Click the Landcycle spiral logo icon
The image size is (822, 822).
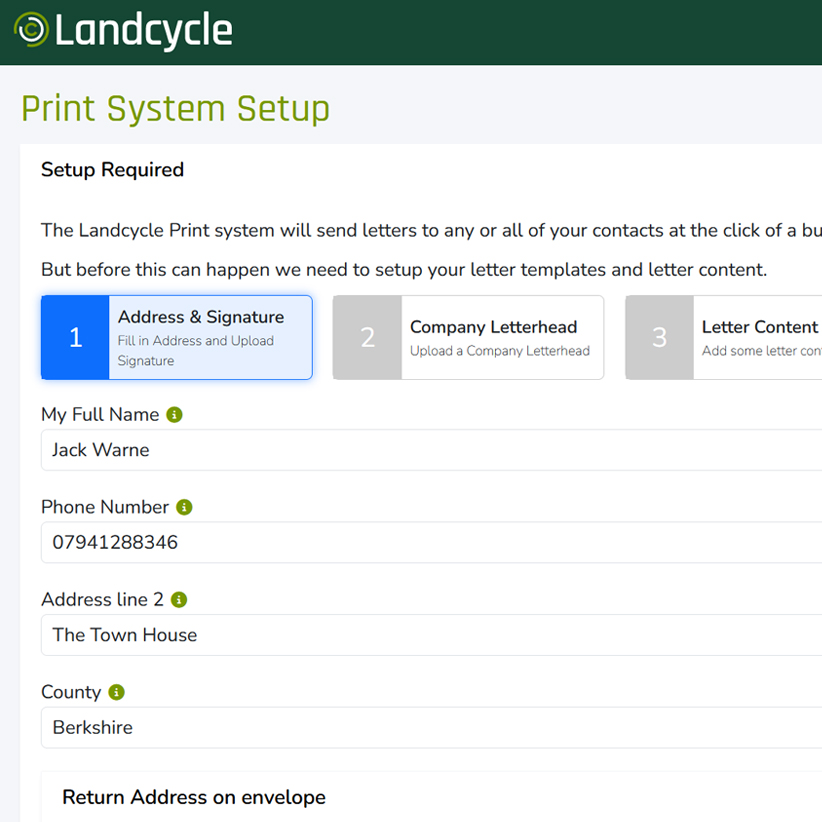[31, 29]
